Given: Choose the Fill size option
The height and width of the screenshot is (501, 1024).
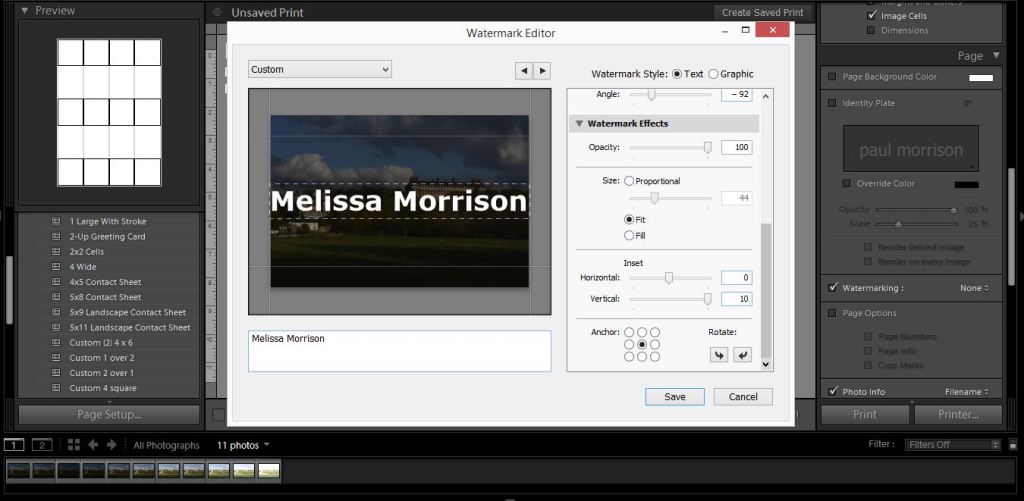Looking at the screenshot, I should 629,235.
